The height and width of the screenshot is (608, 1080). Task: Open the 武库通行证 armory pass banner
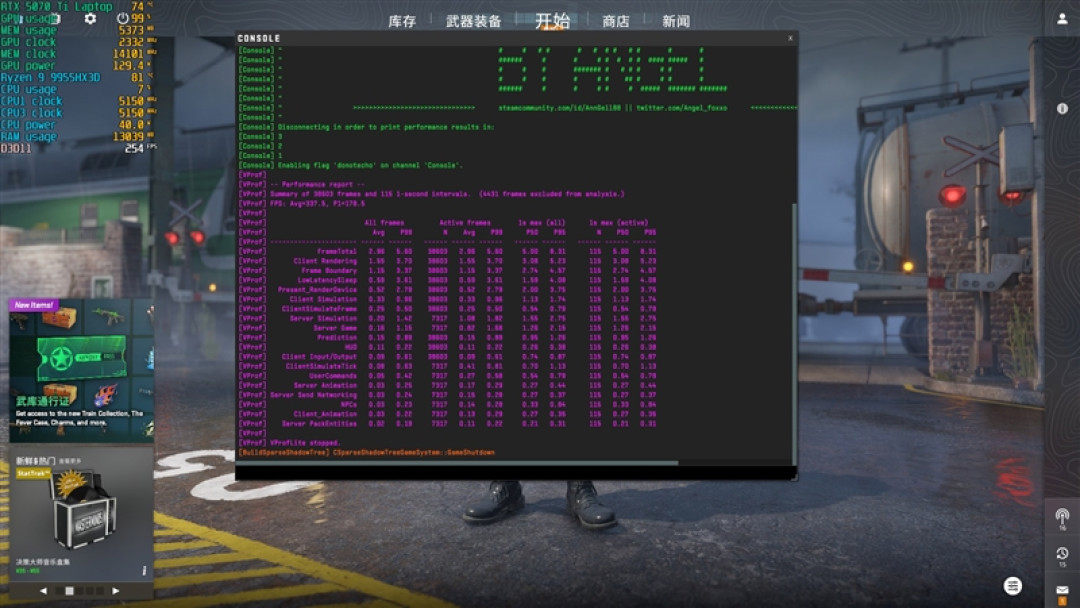[81, 370]
